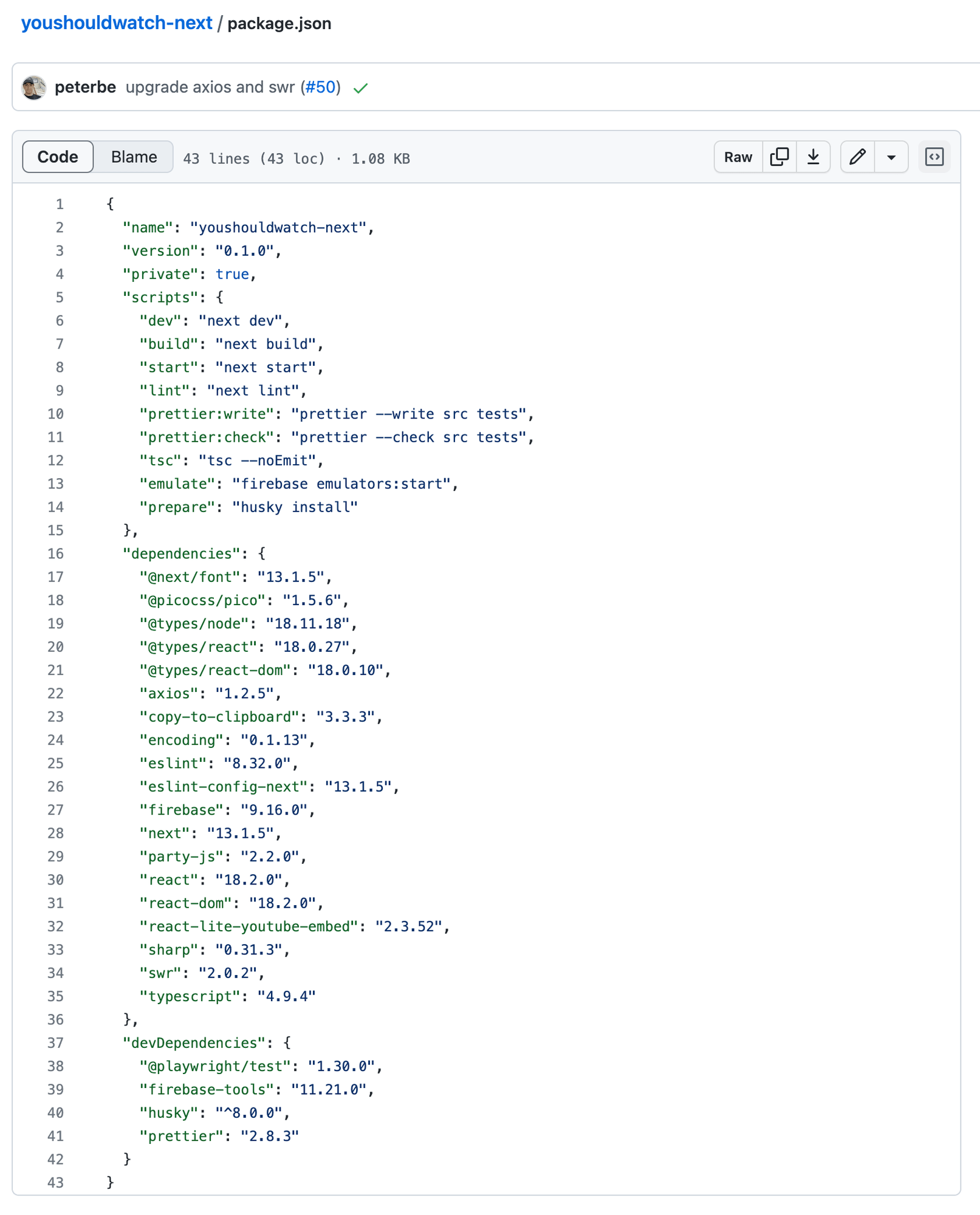Open the Raw file view
Viewport: 980px width, 1215px height.
coord(738,157)
